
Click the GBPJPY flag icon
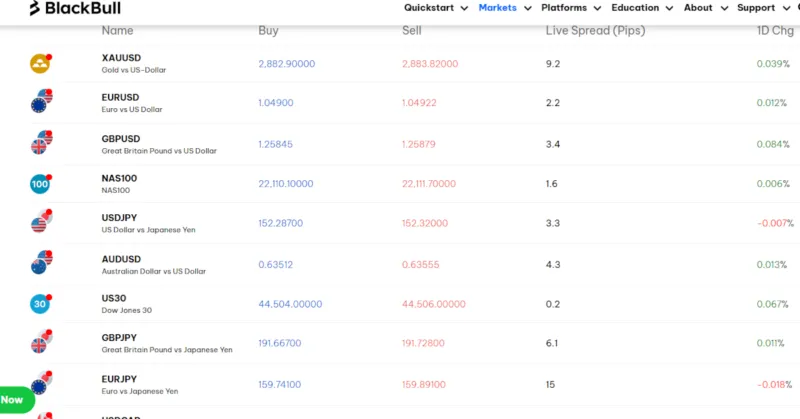41,344
